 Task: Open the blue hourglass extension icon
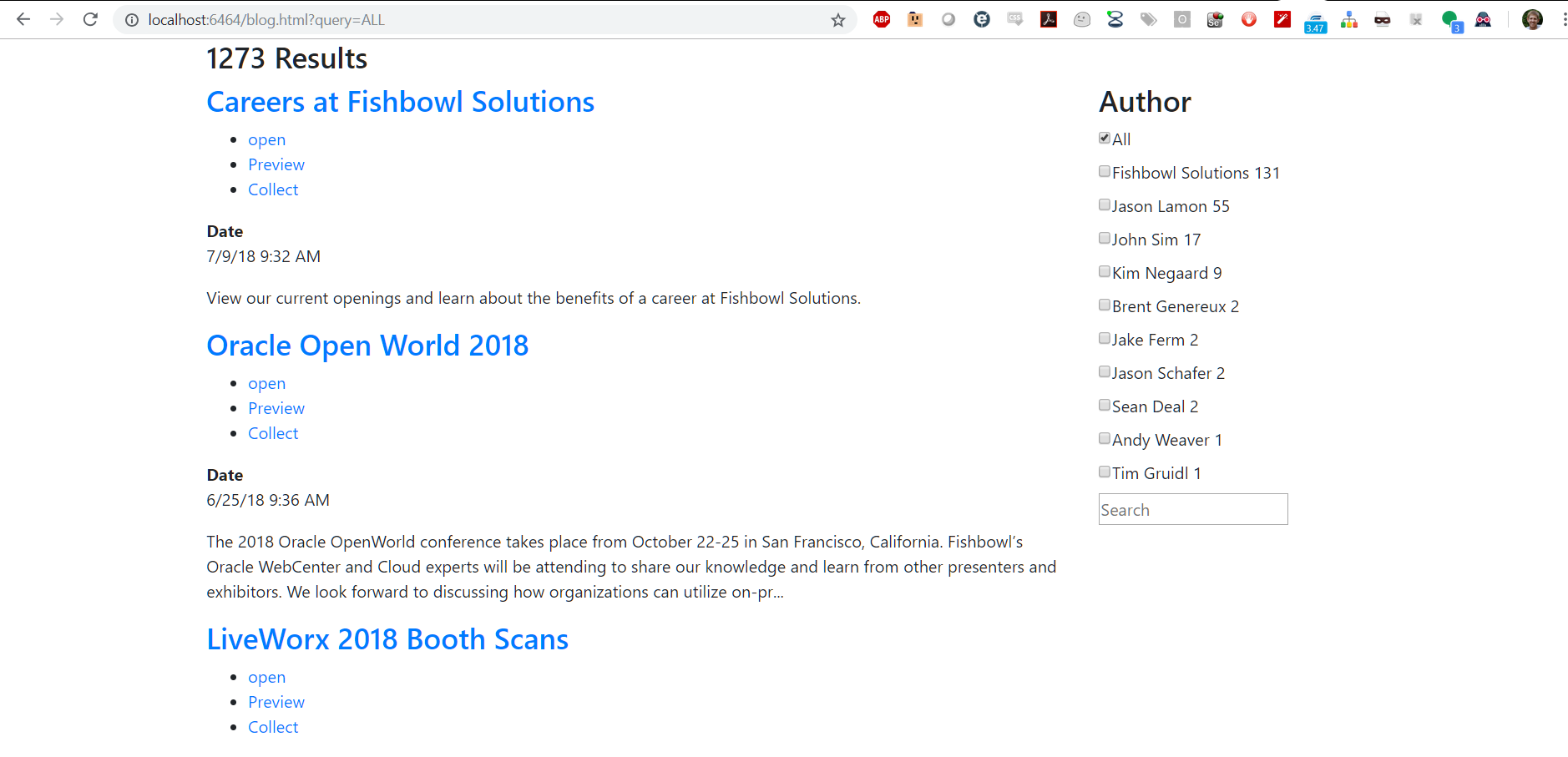click(x=1115, y=19)
